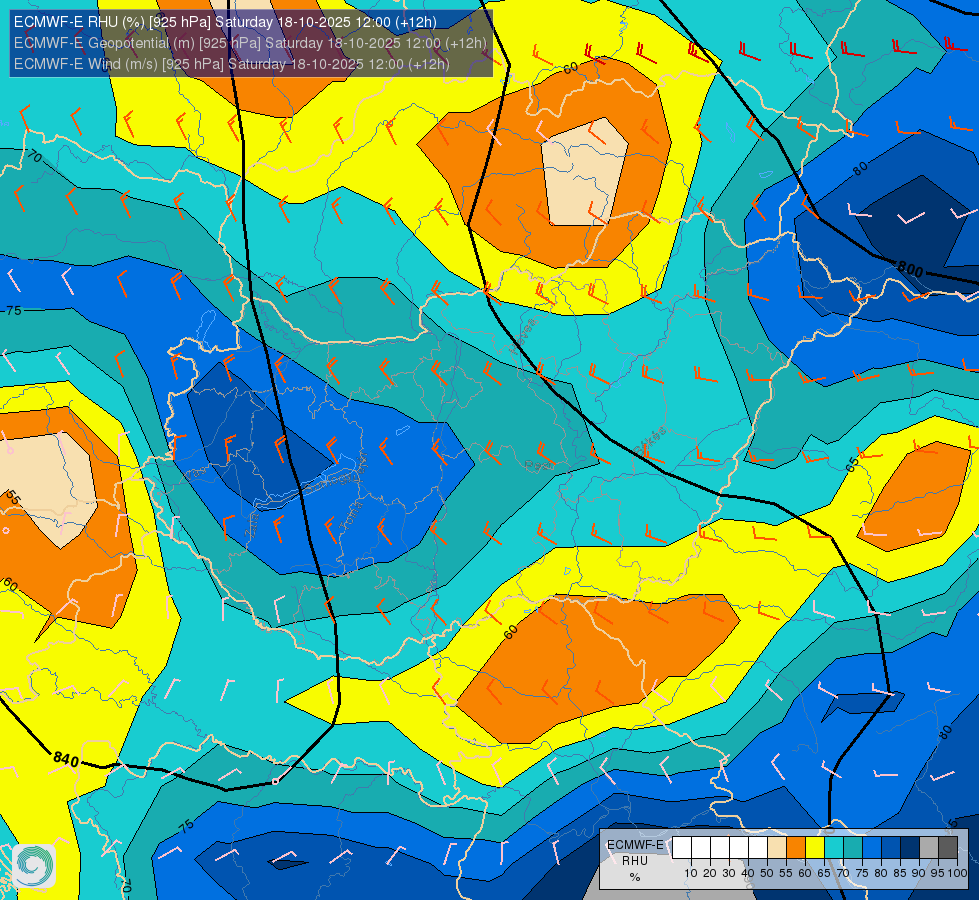Click the cyan 65-70 legend swatch
This screenshot has height=900, width=979.
point(834,848)
